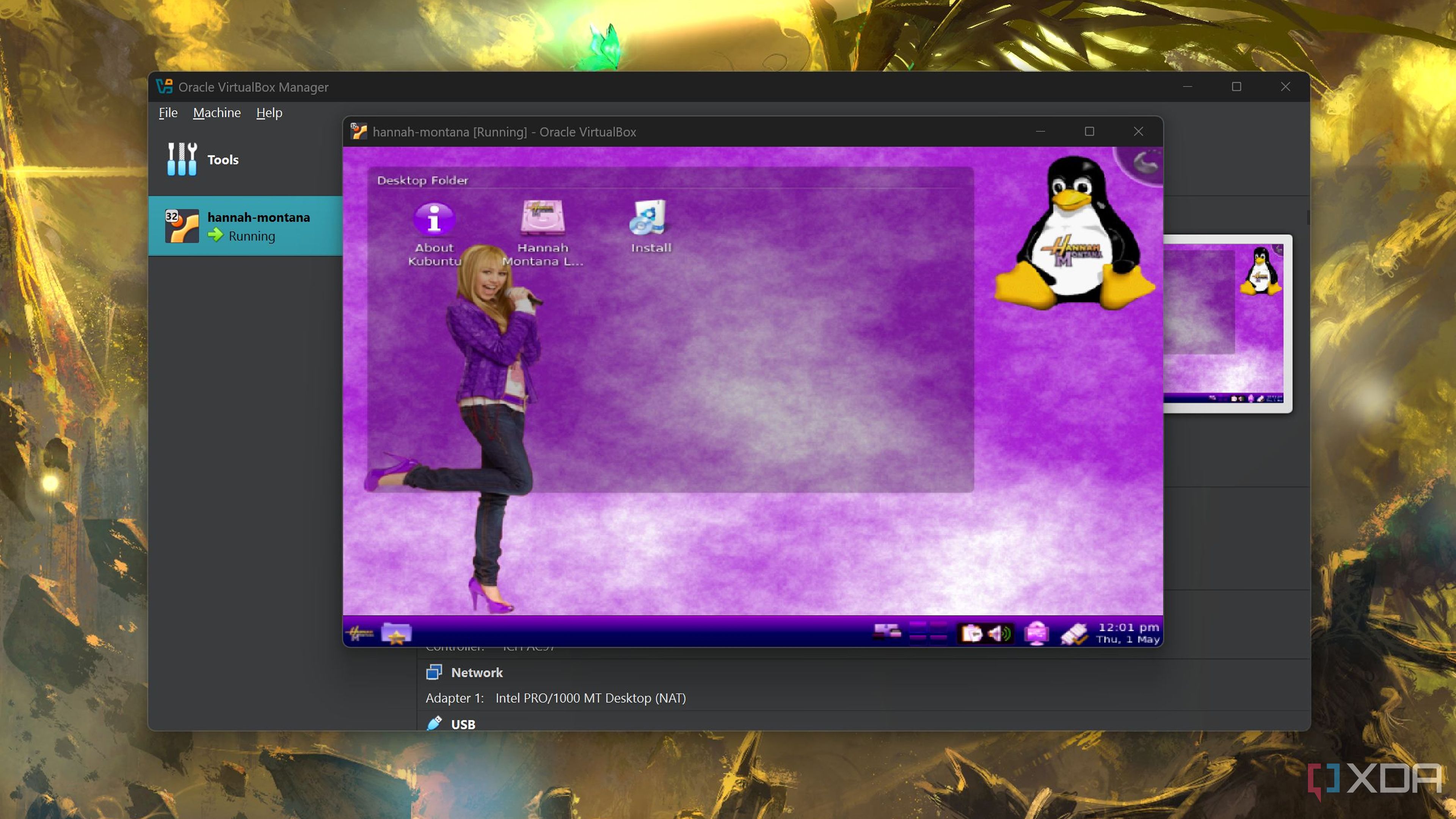Click the Running status arrow icon

pos(215,235)
